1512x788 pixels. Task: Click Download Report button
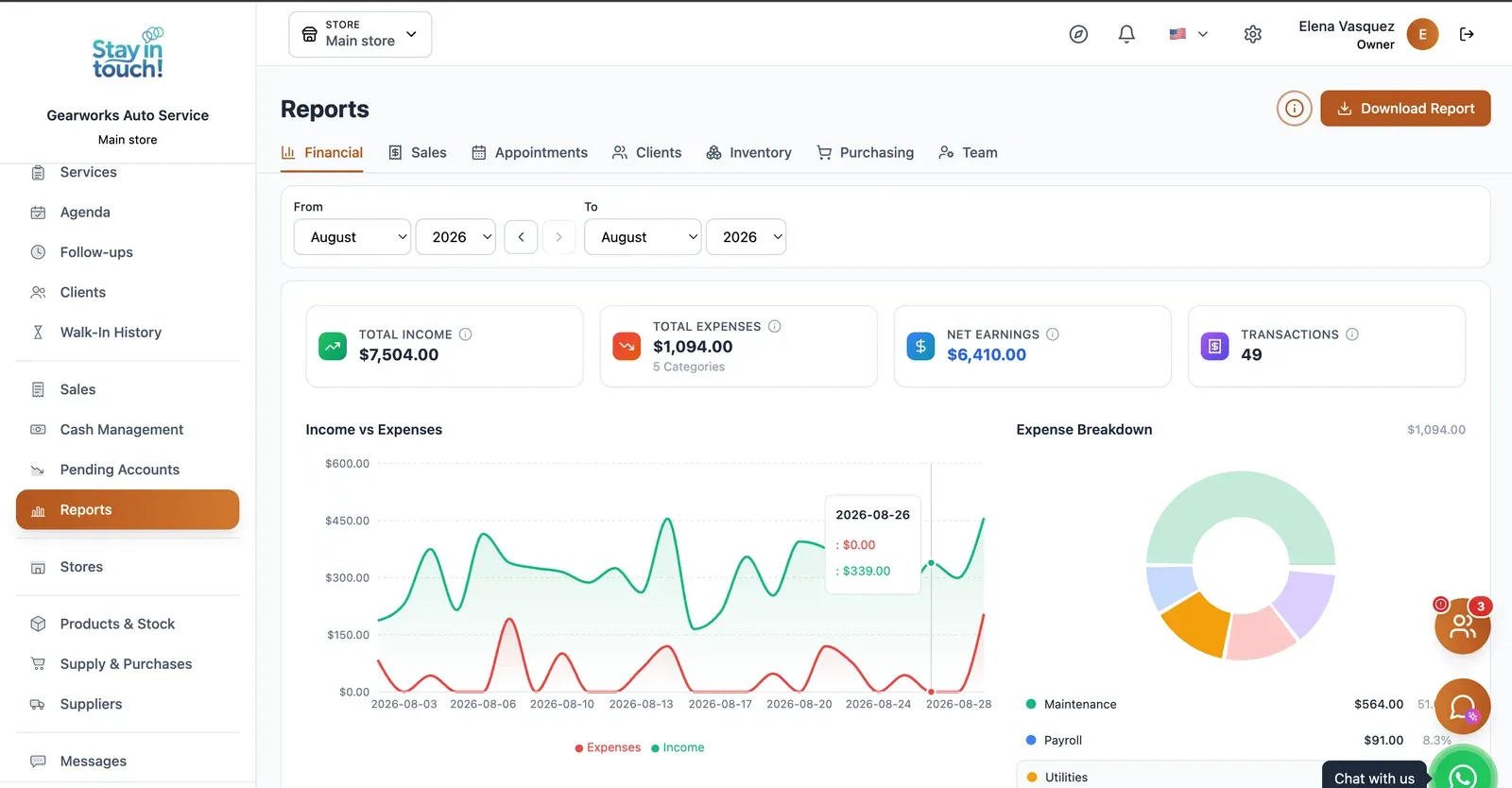pyautogui.click(x=1405, y=109)
